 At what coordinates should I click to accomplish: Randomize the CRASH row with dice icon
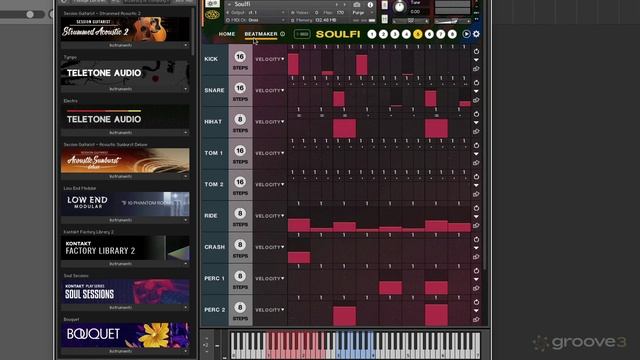coord(476,257)
